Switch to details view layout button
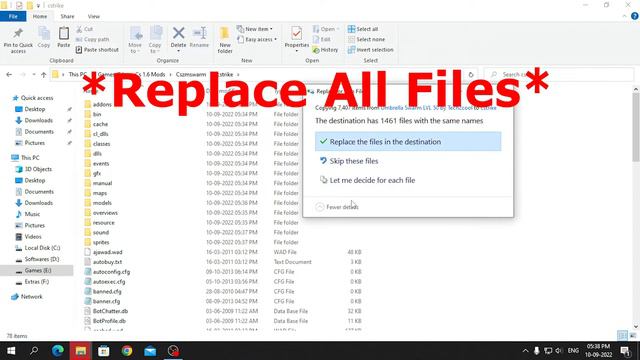640x360 pixels. click(x=622, y=336)
